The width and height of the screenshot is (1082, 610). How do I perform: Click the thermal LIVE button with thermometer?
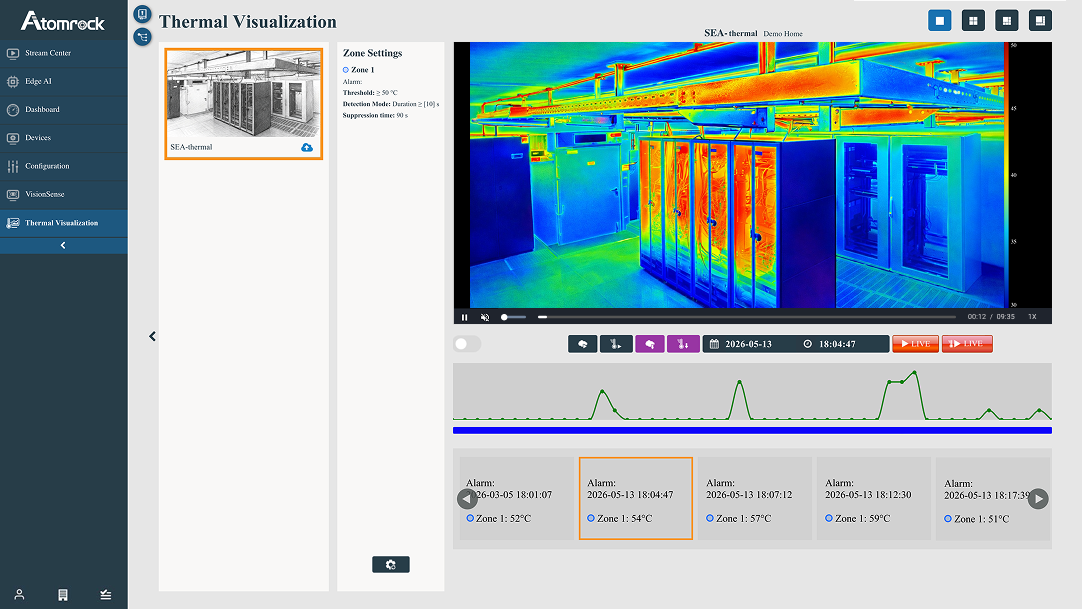(x=967, y=344)
